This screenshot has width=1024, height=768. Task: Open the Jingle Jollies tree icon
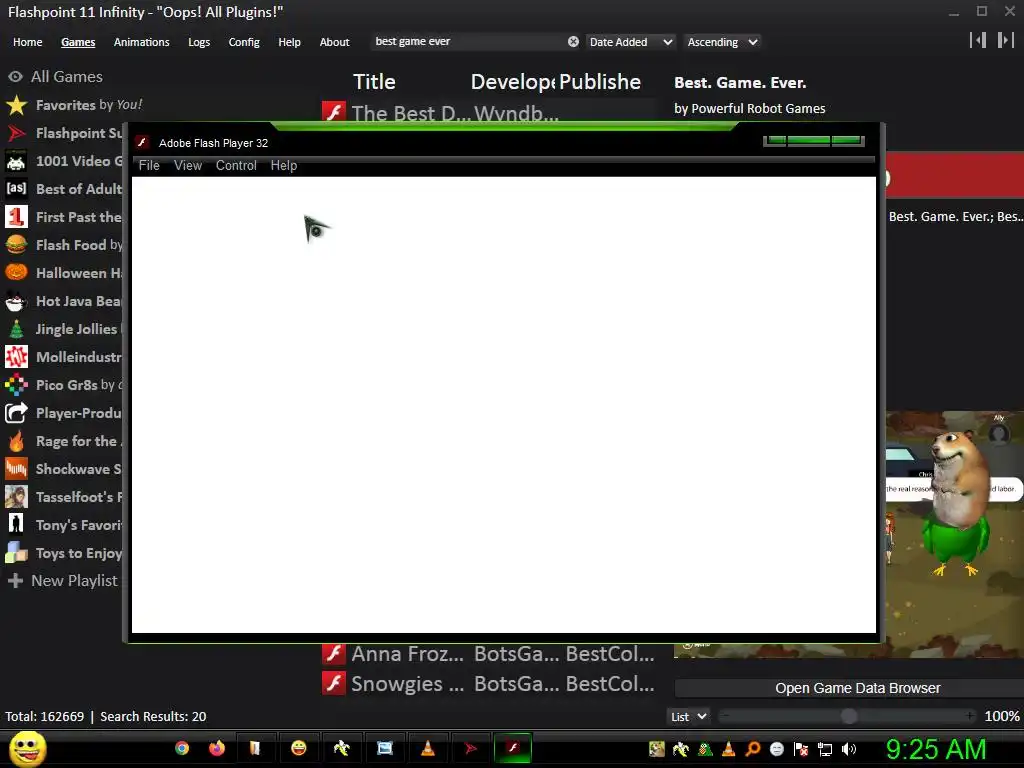click(x=16, y=329)
